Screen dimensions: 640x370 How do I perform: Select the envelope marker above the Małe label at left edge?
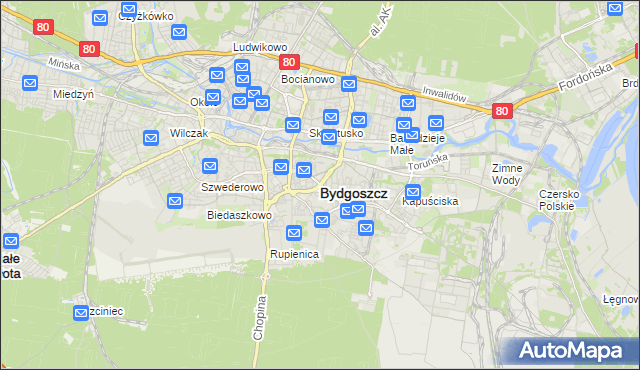pyautogui.click(x=11, y=241)
